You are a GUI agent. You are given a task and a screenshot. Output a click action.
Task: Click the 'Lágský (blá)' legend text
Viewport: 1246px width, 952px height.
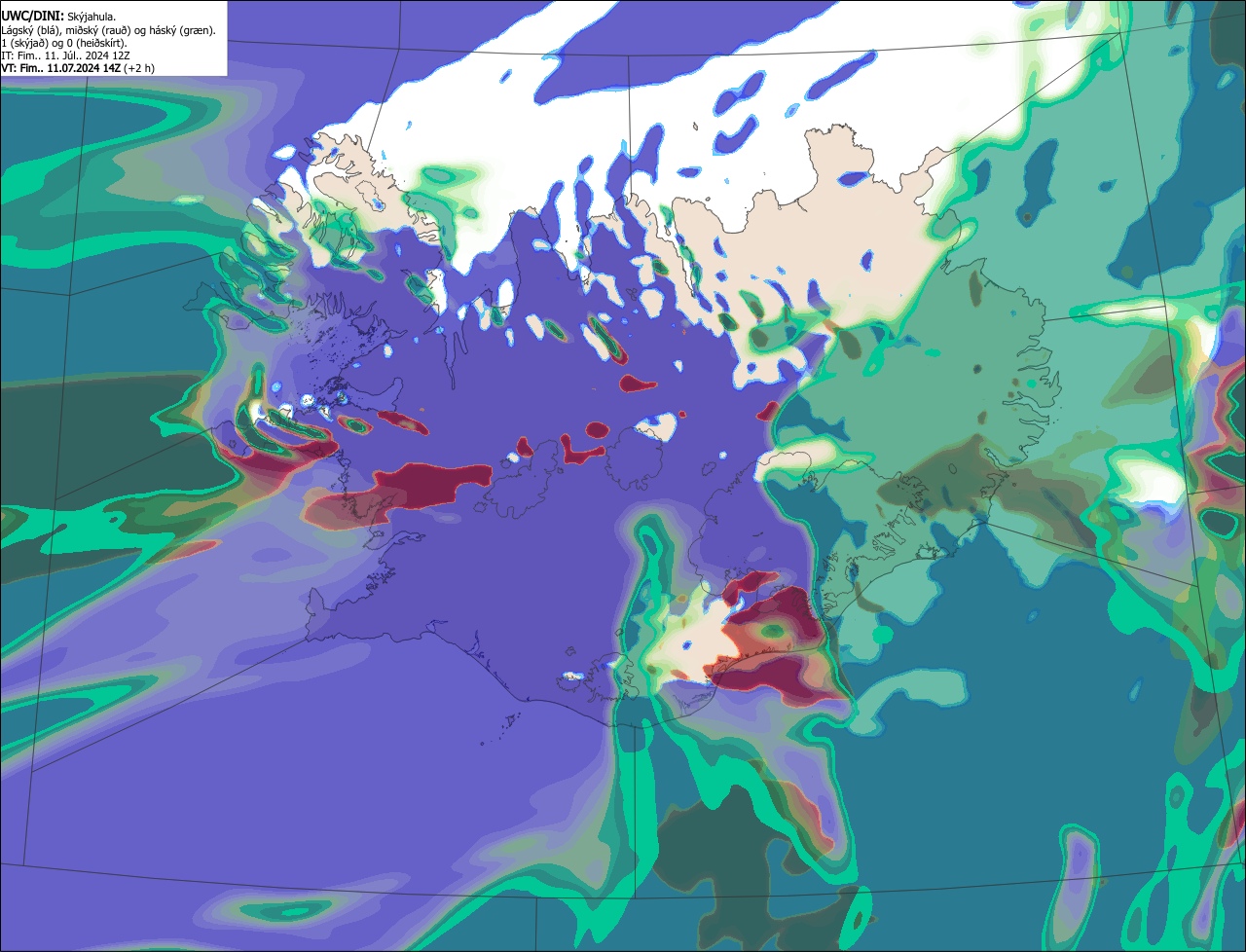click(30, 31)
